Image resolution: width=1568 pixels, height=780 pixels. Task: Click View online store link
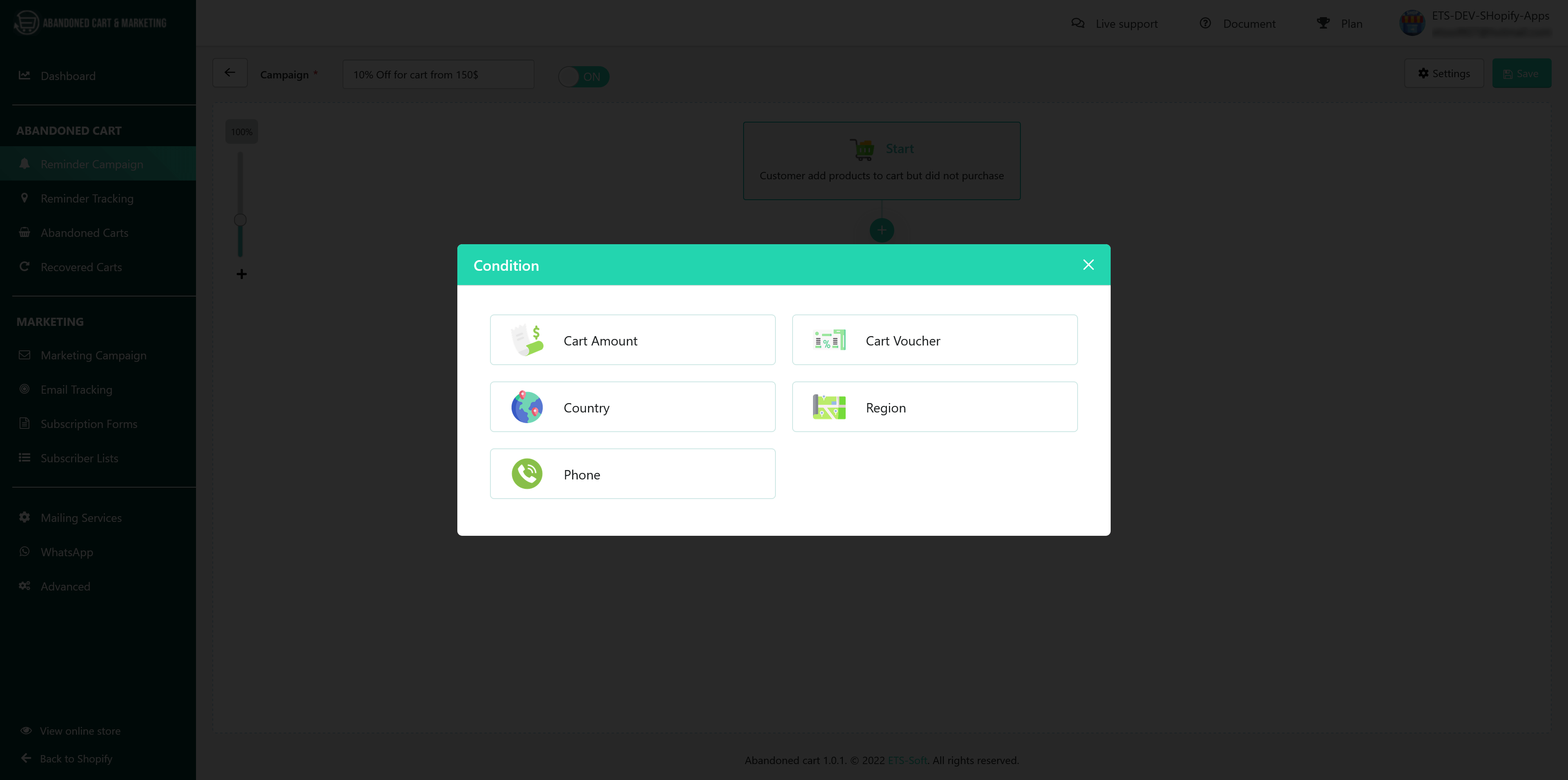point(80,731)
